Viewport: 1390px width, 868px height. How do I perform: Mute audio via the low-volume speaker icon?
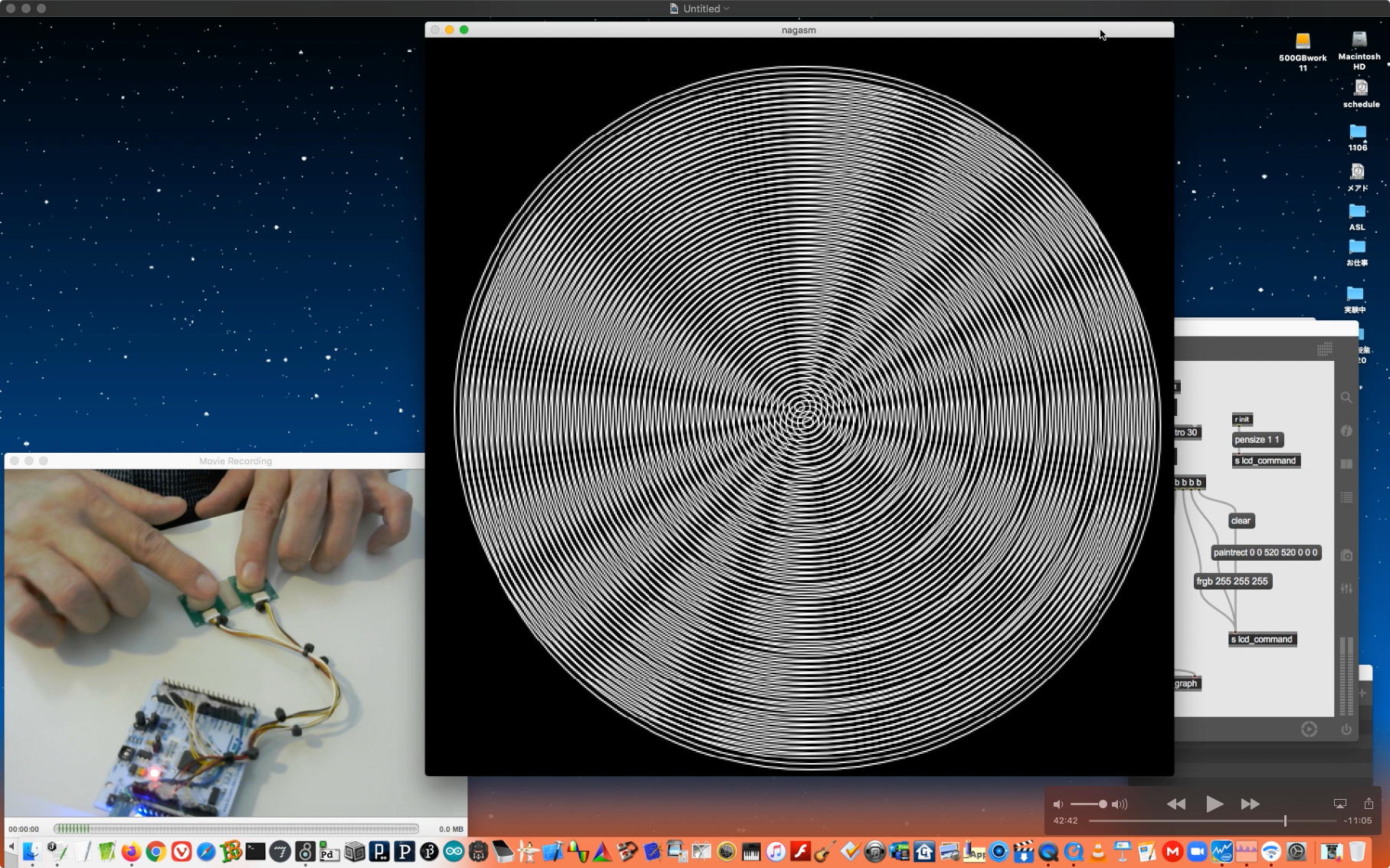(x=1058, y=804)
